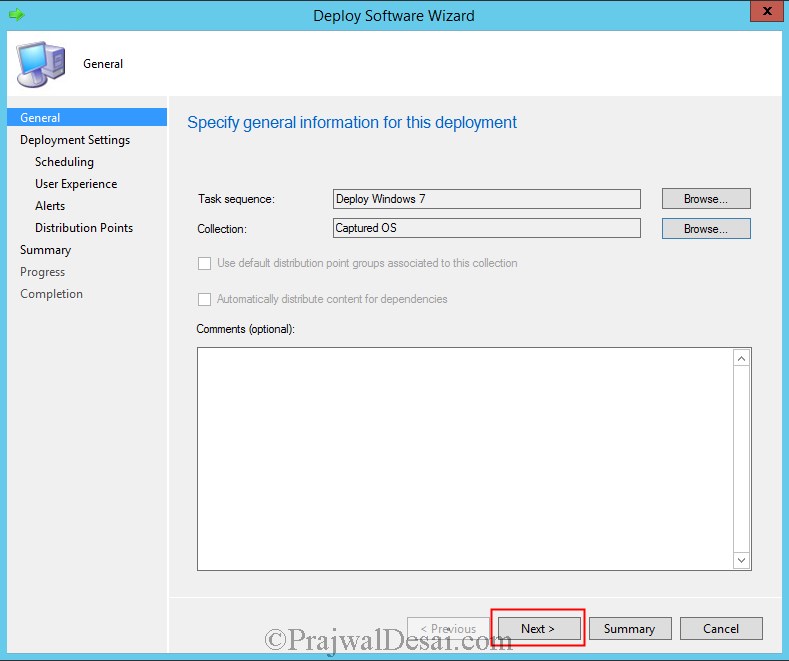The width and height of the screenshot is (789, 661).
Task: Select Completion step in sidebar
Action: pos(51,294)
